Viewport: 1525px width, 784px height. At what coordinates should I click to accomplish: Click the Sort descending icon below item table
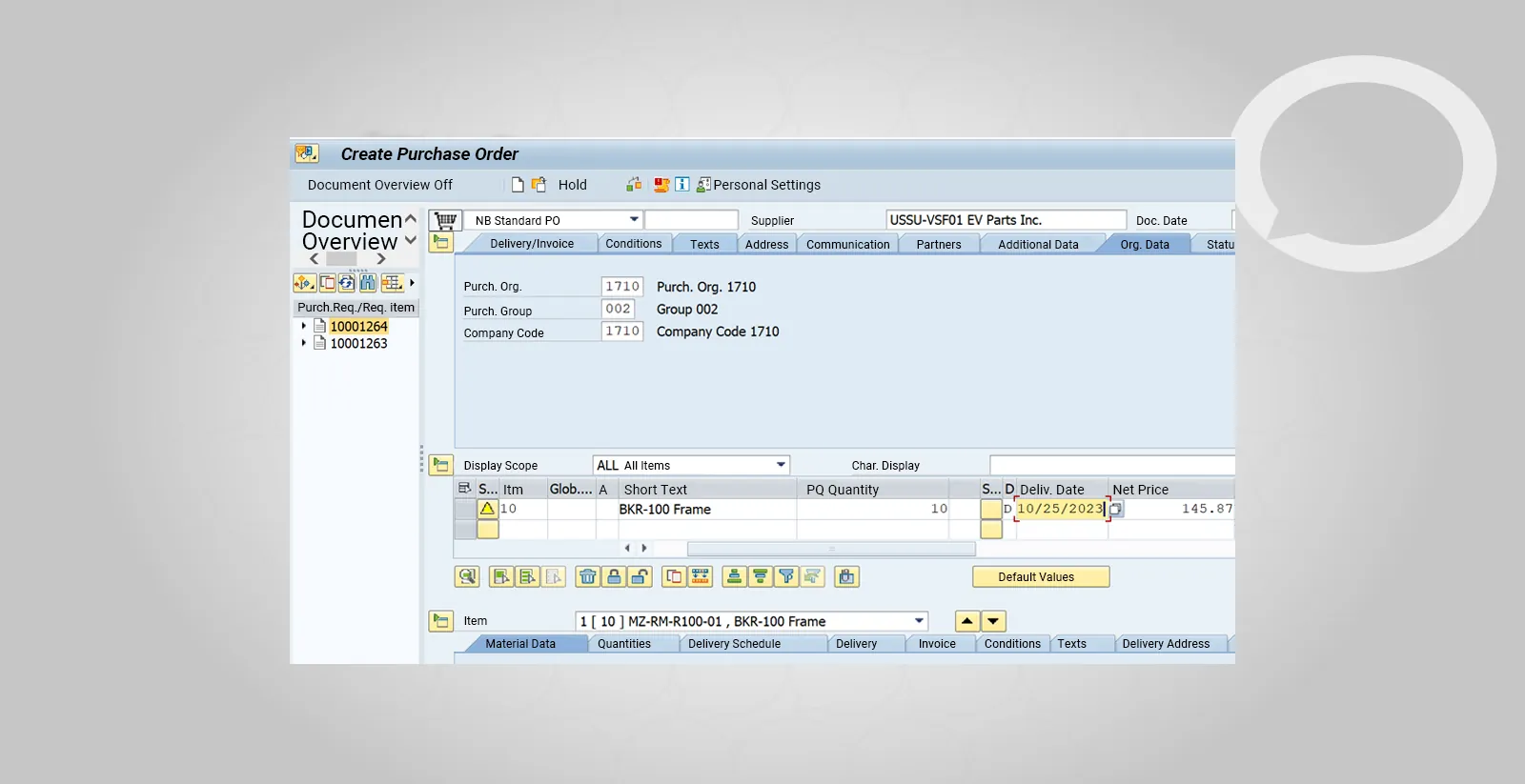click(760, 576)
